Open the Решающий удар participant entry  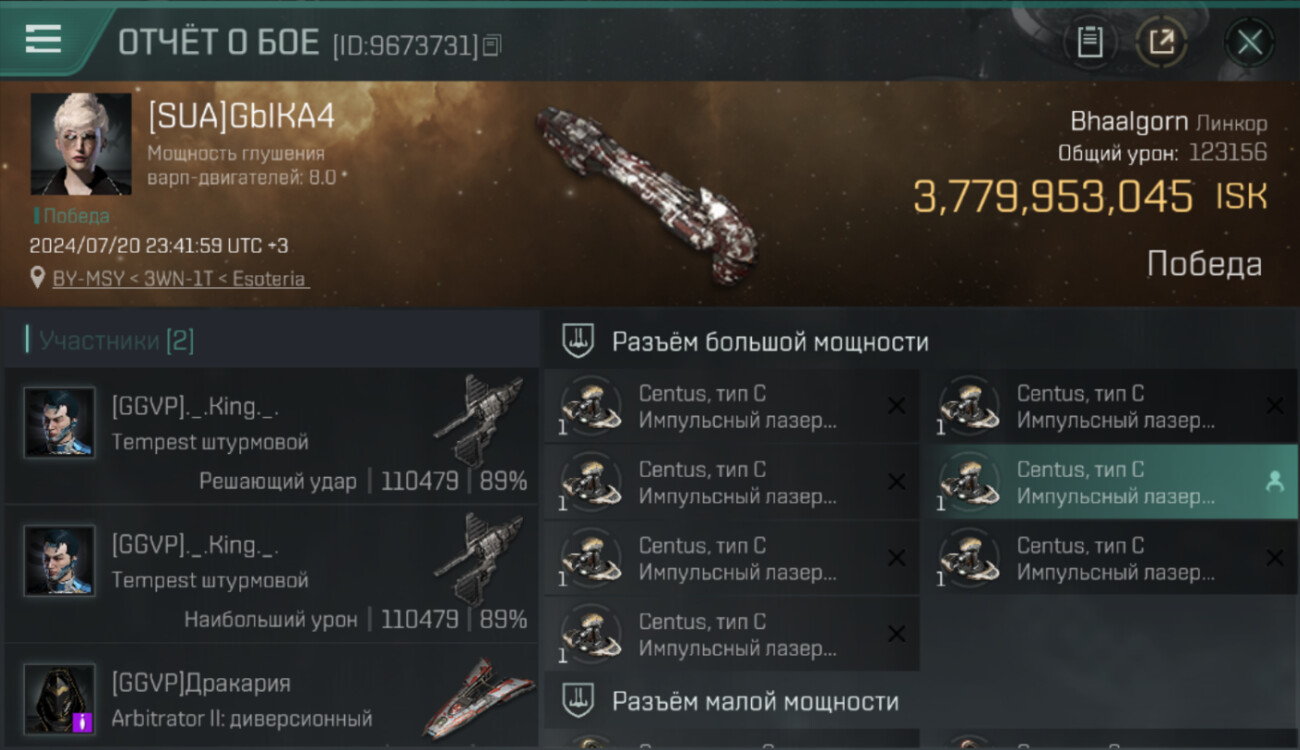pos(271,436)
